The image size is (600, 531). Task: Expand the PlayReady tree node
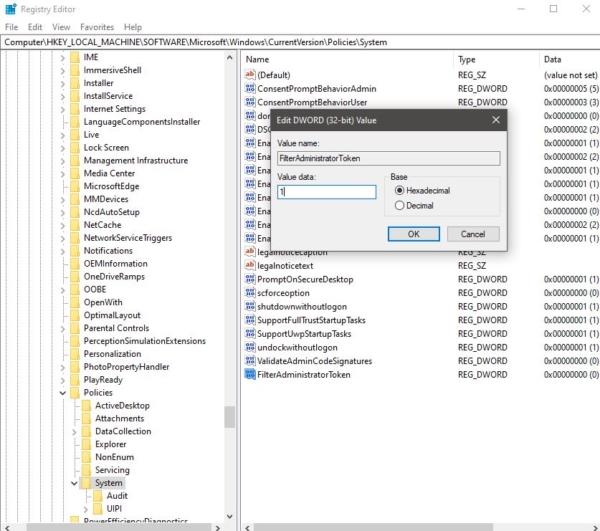pyautogui.click(x=63, y=380)
